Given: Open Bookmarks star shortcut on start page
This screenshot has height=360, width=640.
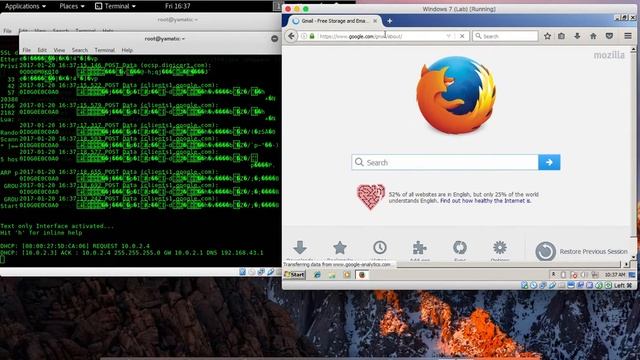Looking at the screenshot, I should pos(340,249).
